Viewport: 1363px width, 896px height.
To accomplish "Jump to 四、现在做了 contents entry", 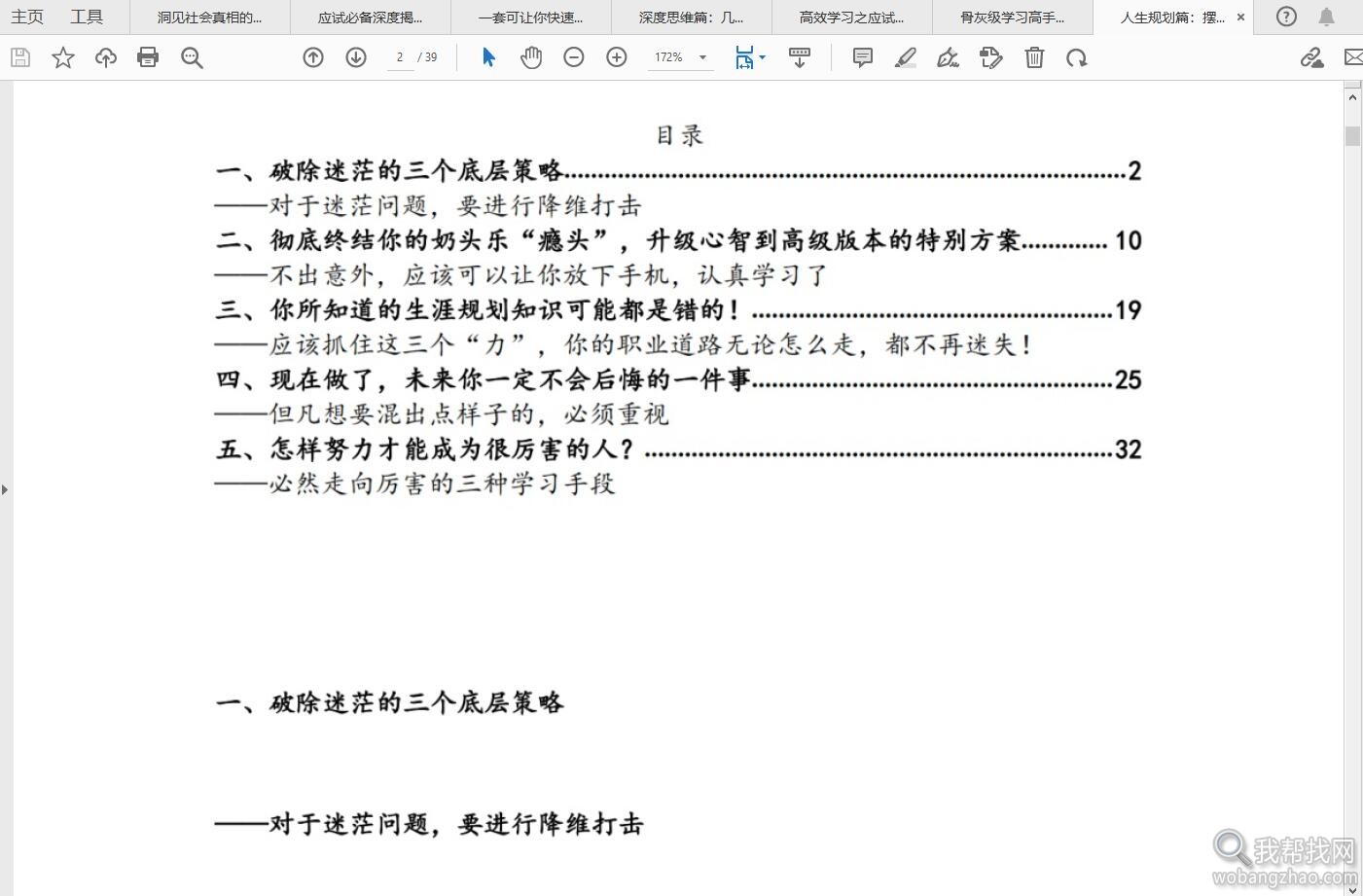I will pyautogui.click(x=678, y=379).
